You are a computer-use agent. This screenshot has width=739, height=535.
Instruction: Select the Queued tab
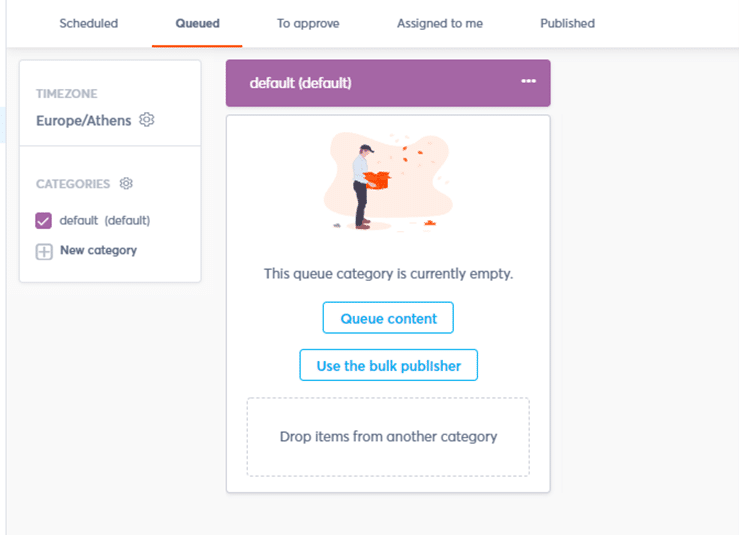click(x=197, y=23)
